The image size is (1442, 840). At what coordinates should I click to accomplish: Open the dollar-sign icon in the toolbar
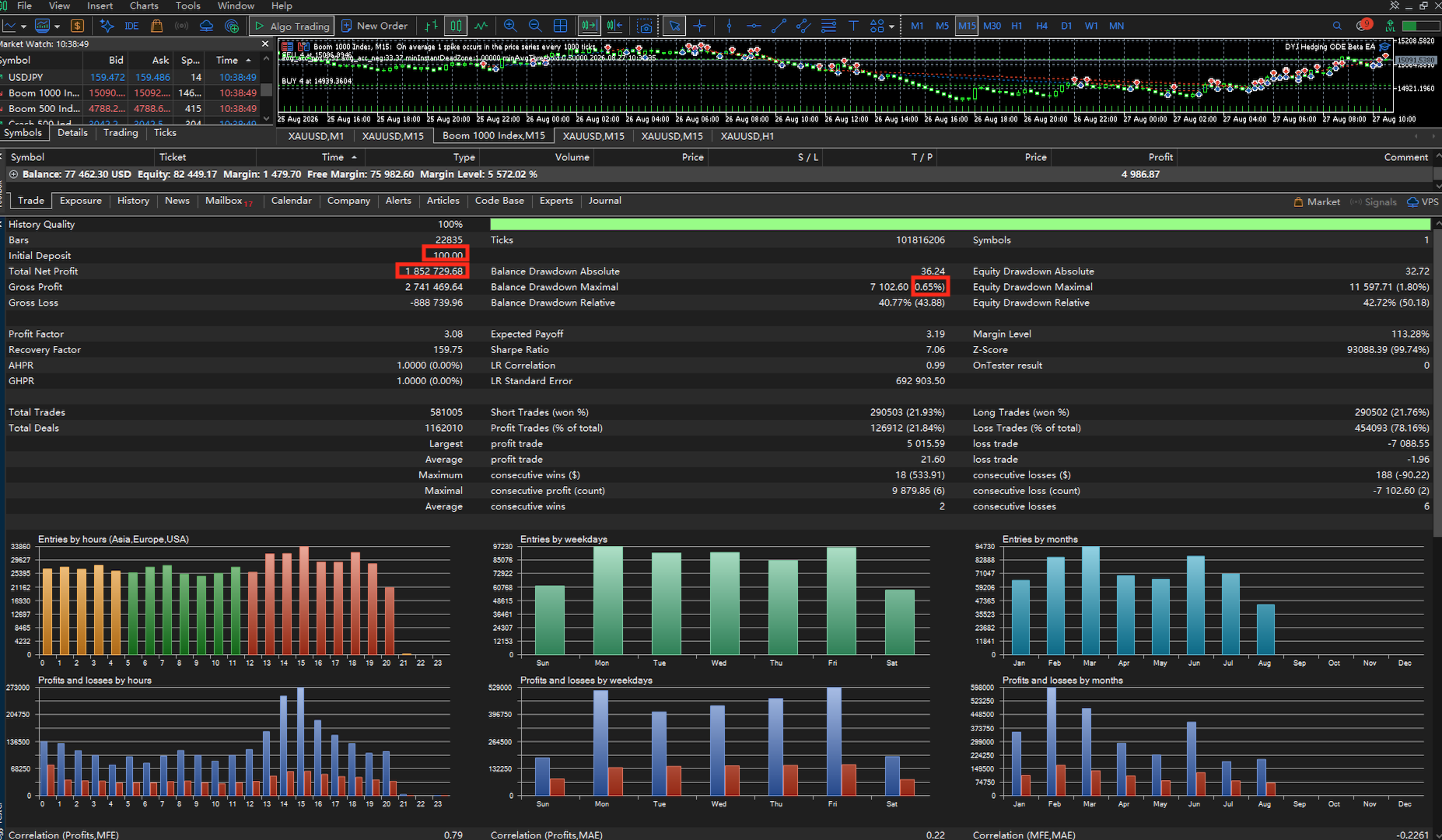[77, 26]
